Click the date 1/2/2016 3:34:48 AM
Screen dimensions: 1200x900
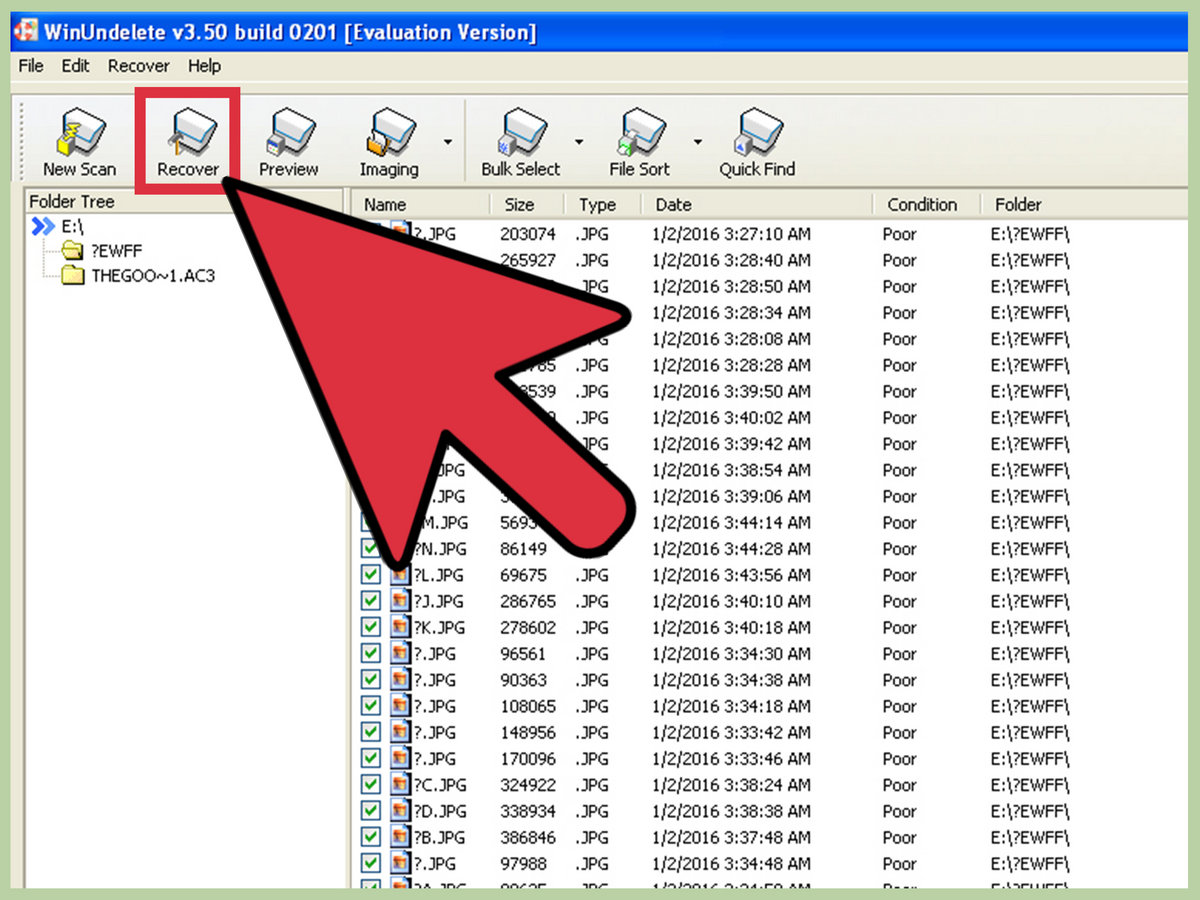coord(733,862)
